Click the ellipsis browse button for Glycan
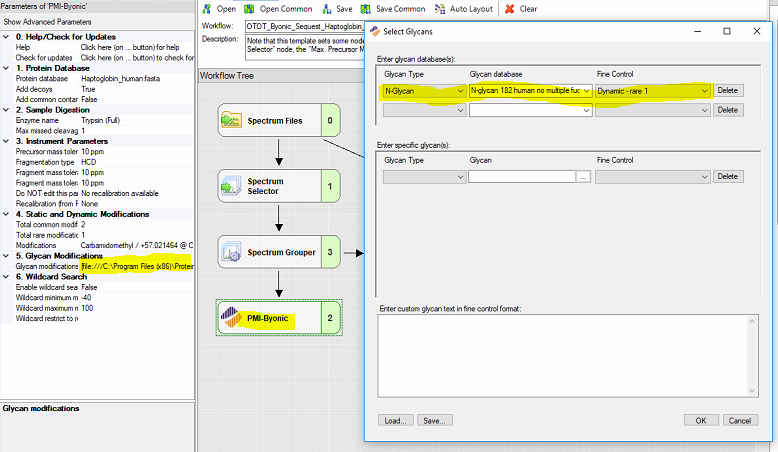The height and width of the screenshot is (452, 778). click(x=583, y=177)
